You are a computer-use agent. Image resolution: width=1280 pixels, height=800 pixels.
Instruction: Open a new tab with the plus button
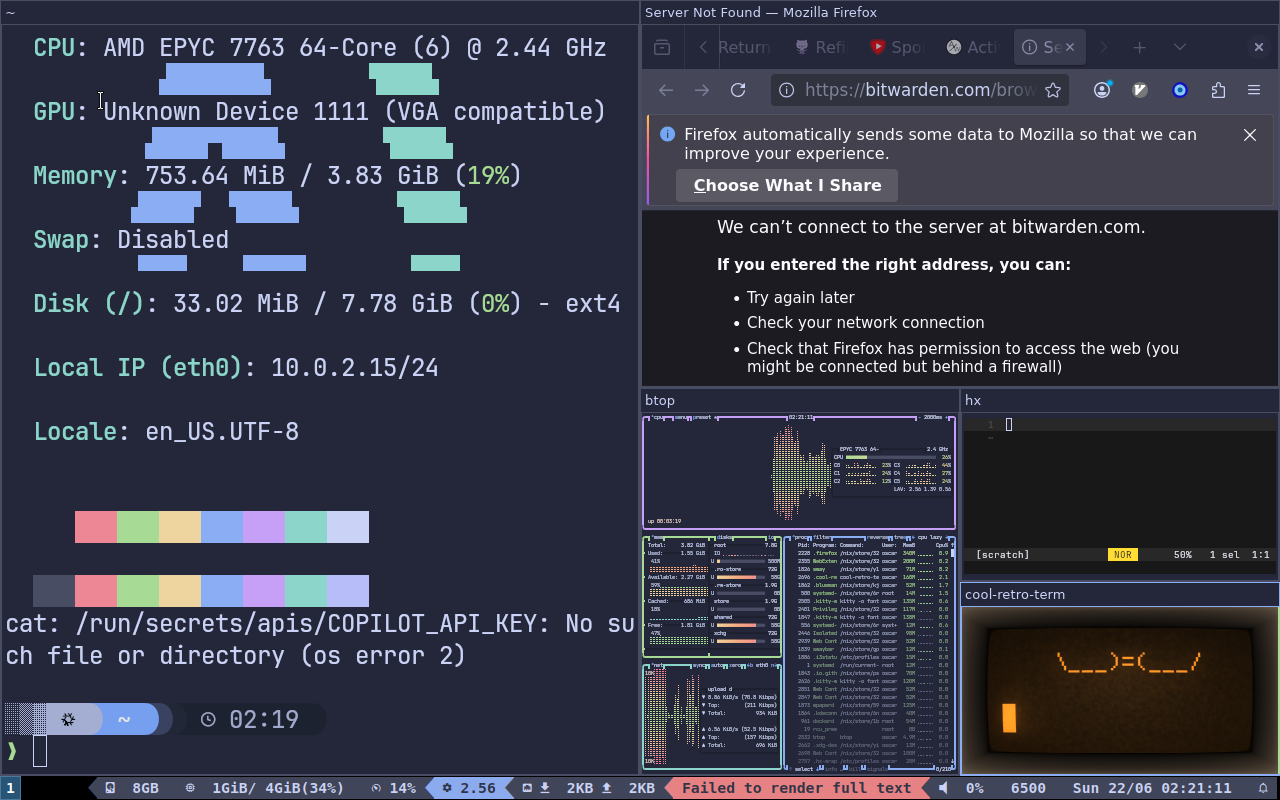(x=1139, y=47)
